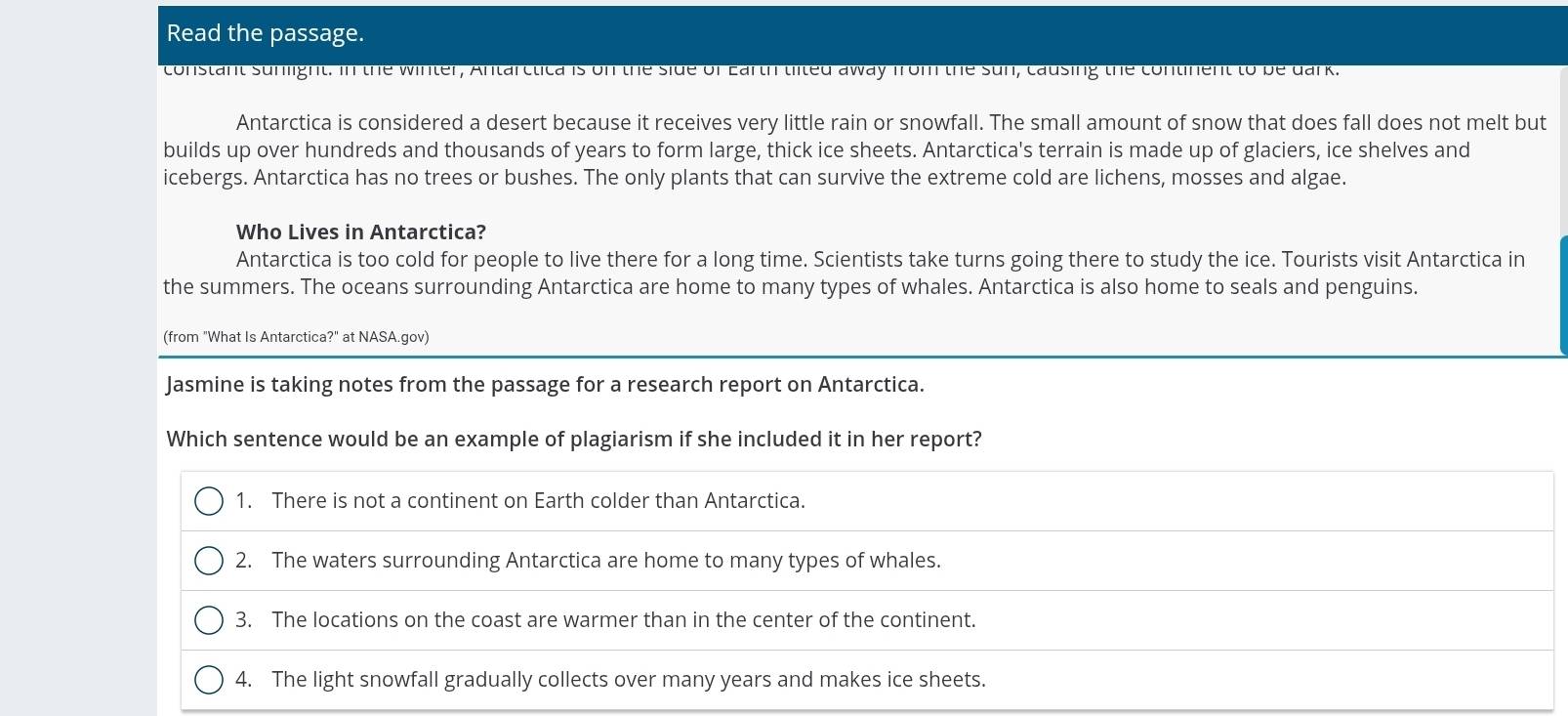Click the passage scrollbar thumb on right edge
Image resolution: width=1568 pixels, height=716 pixels.
(1563, 295)
